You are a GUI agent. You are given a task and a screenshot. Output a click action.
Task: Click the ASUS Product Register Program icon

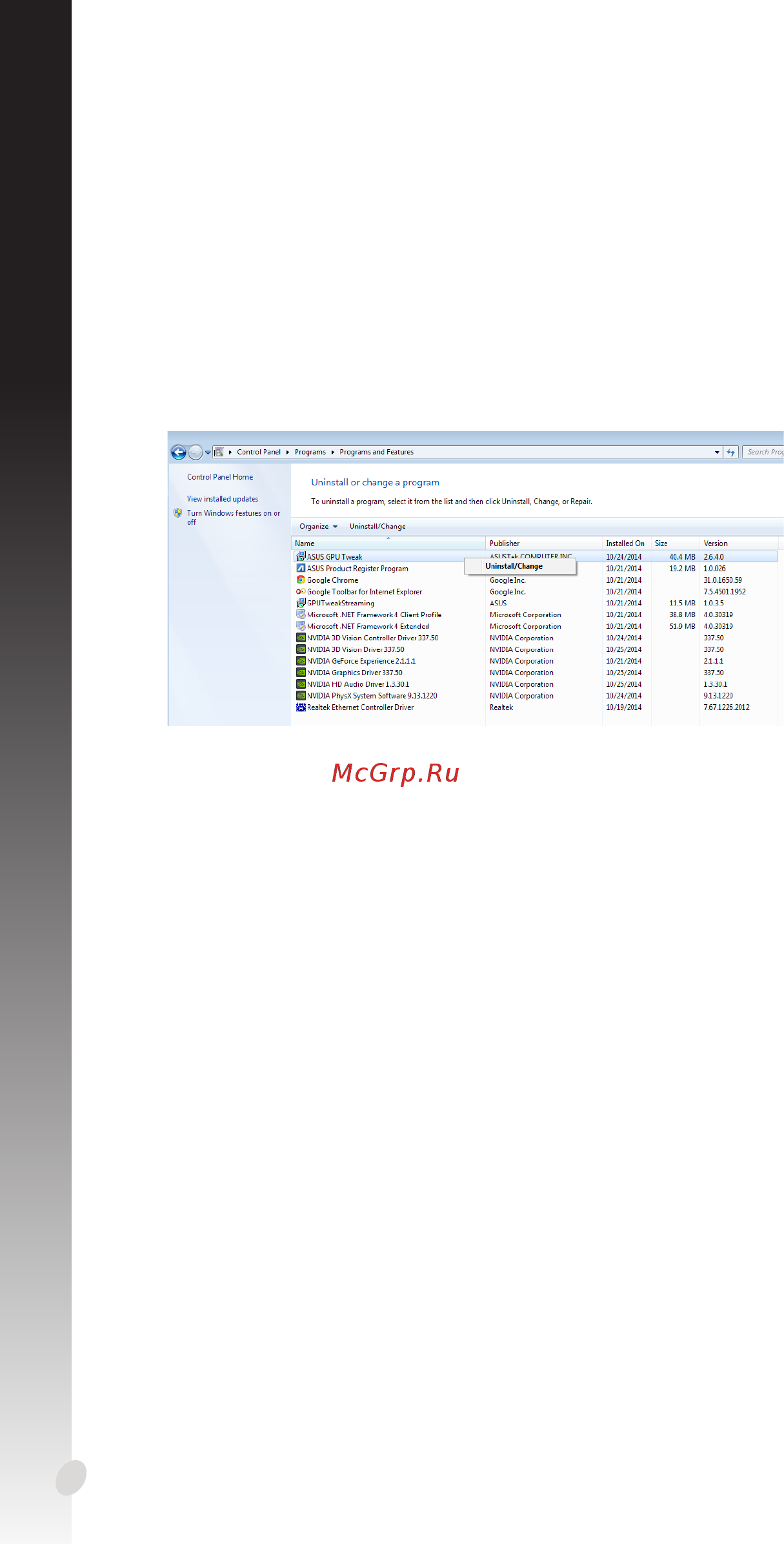(x=301, y=568)
